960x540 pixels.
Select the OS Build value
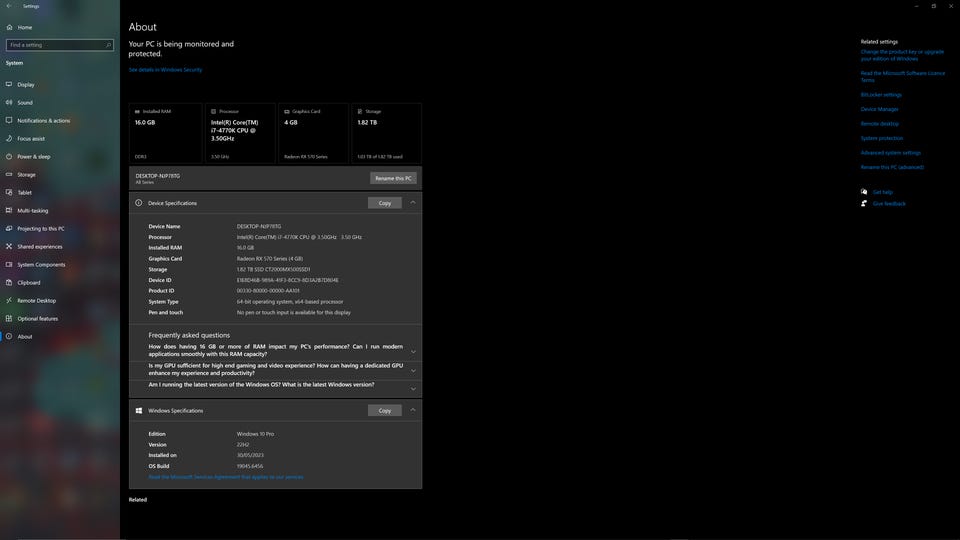(x=250, y=466)
